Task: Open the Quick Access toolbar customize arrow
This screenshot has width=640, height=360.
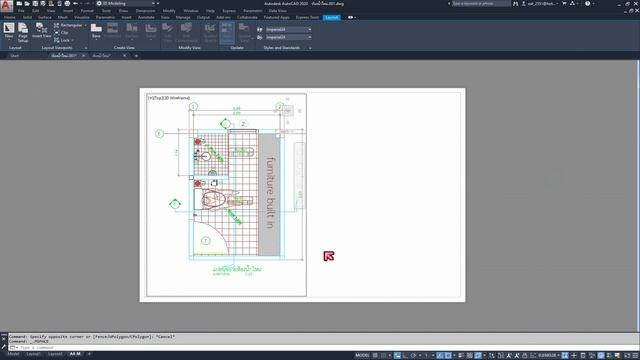Action: [x=158, y=3]
